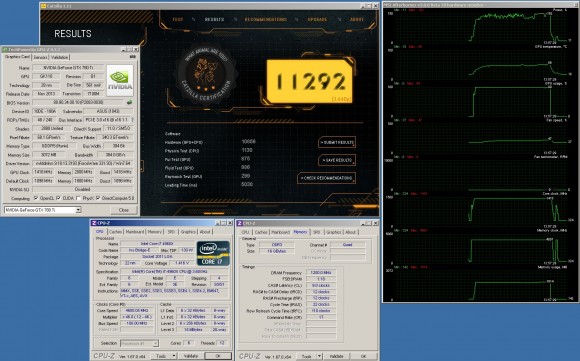Click the Catzilla Certification badge
The image size is (580, 361).
click(x=206, y=75)
